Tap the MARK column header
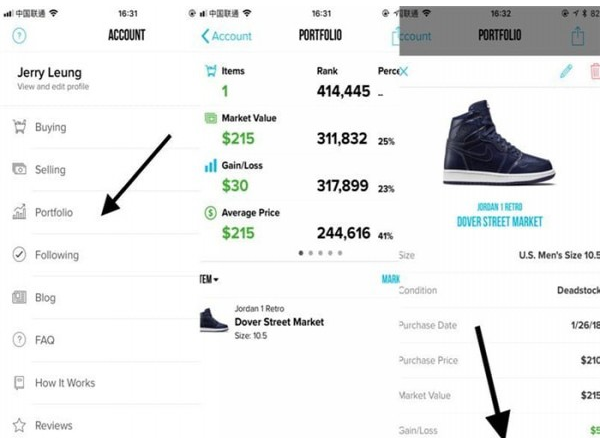601x438 pixels. [390, 279]
